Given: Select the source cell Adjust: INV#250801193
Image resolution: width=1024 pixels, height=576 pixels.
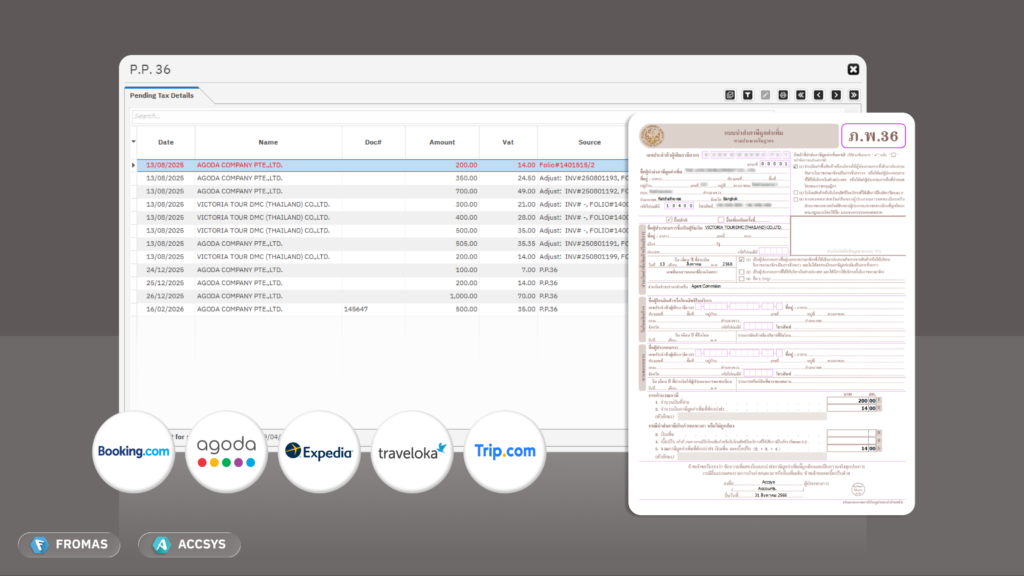Looking at the screenshot, I should click(583, 178).
